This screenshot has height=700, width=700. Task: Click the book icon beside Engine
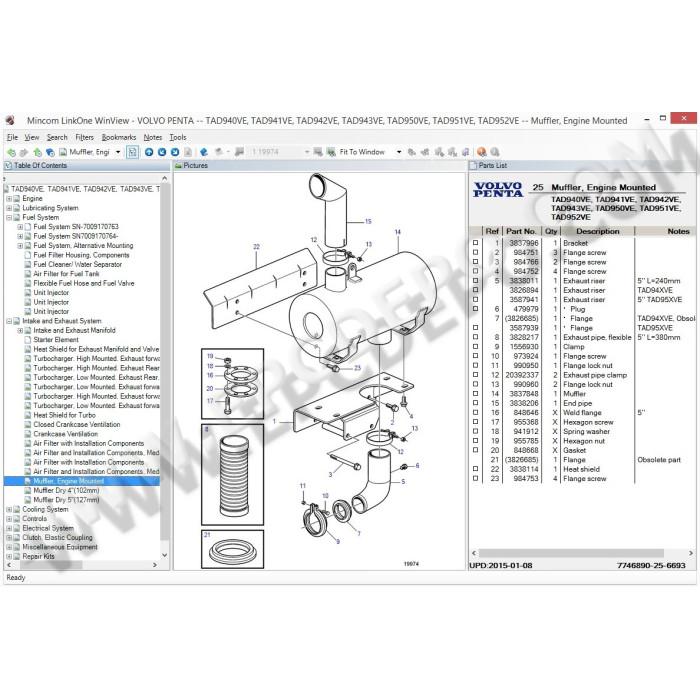pyautogui.click(x=17, y=199)
